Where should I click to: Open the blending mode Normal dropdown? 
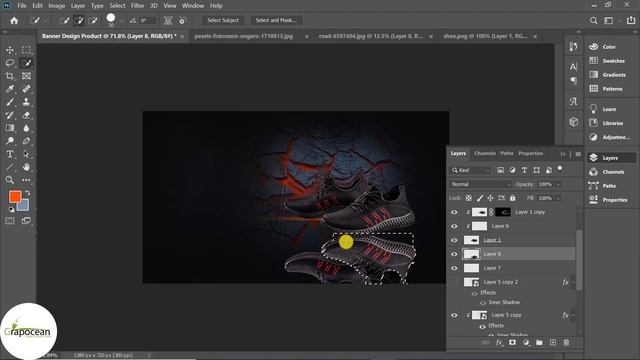pos(480,184)
